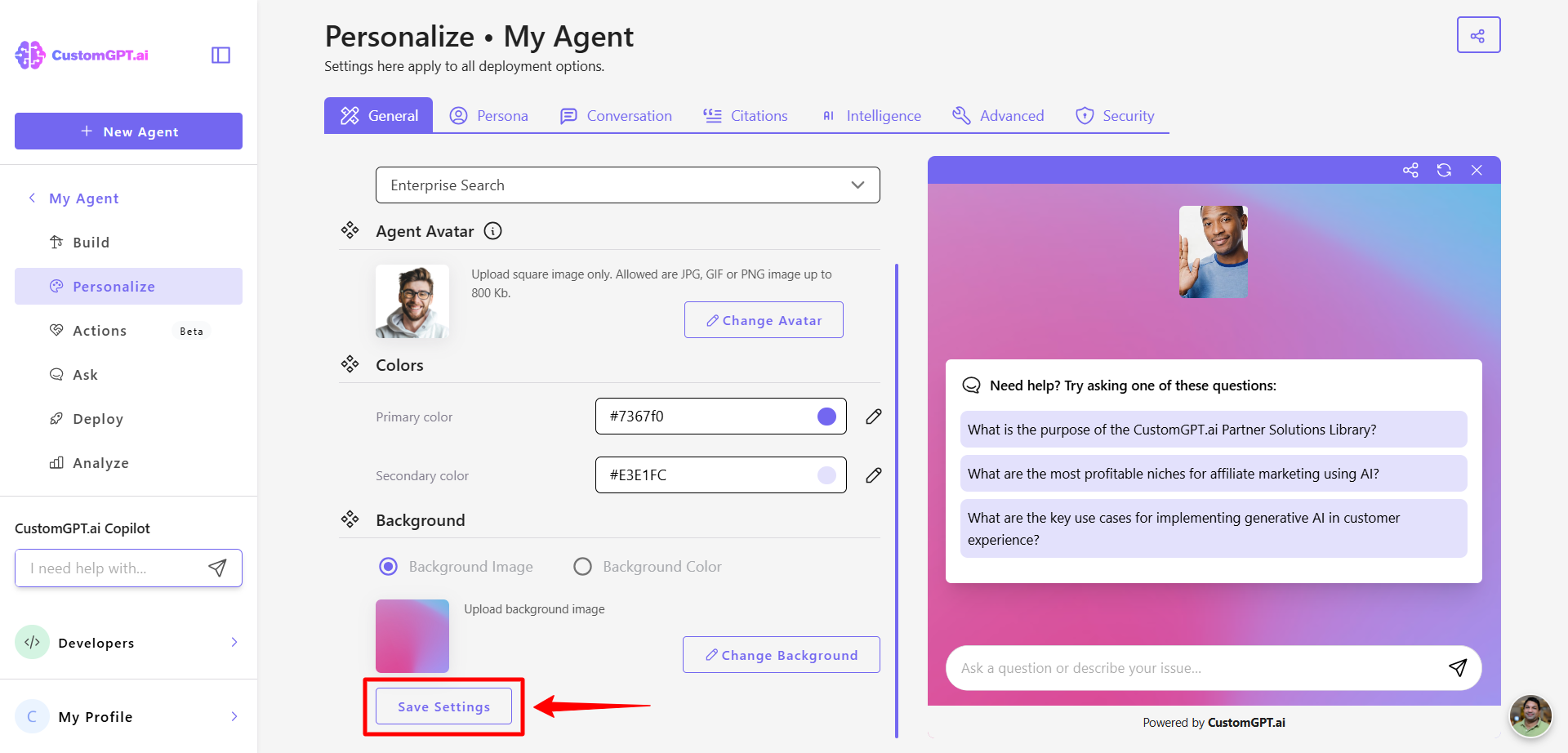Refresh the chat preview conversation
1568x753 pixels.
point(1444,170)
